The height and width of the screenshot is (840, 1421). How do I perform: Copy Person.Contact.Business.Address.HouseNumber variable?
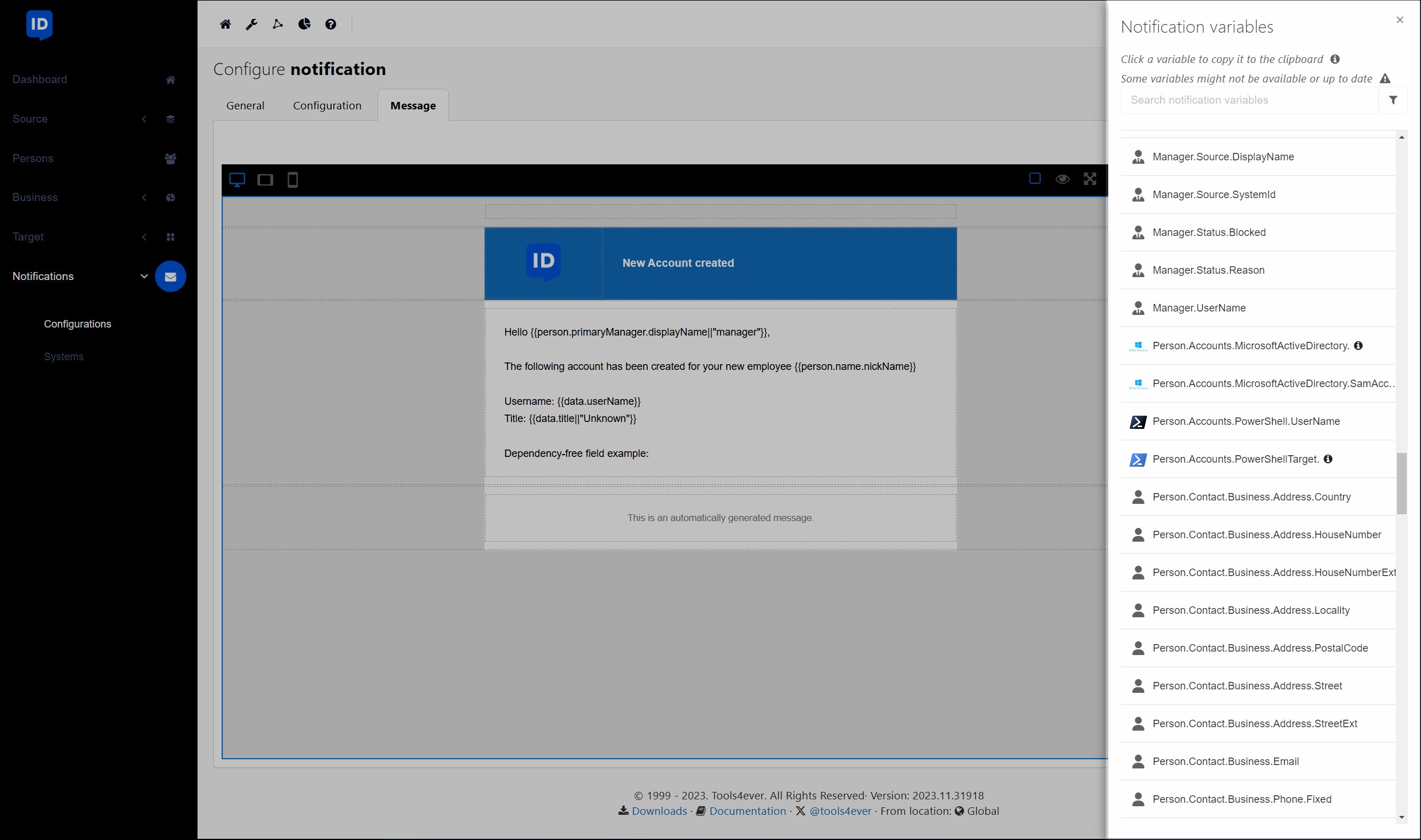pyautogui.click(x=1258, y=535)
